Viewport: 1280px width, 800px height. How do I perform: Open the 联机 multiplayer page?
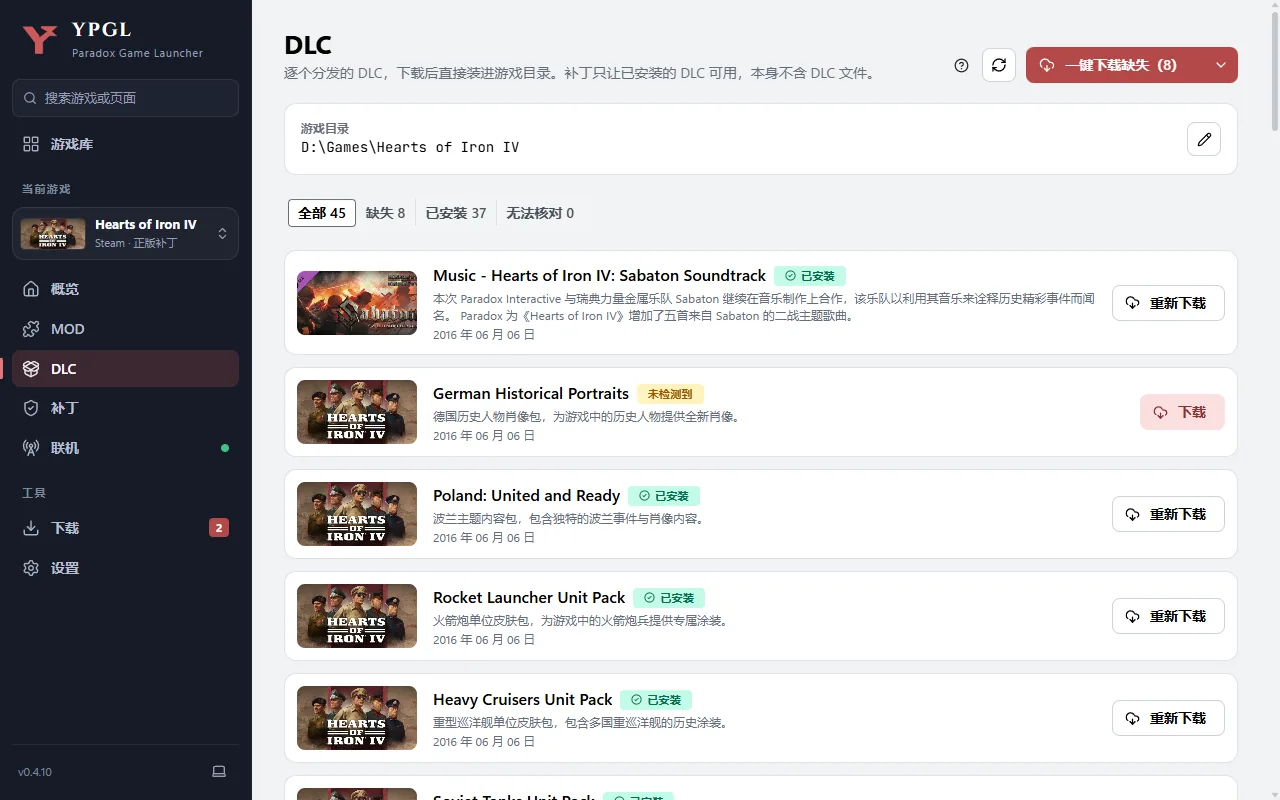[x=125, y=448]
